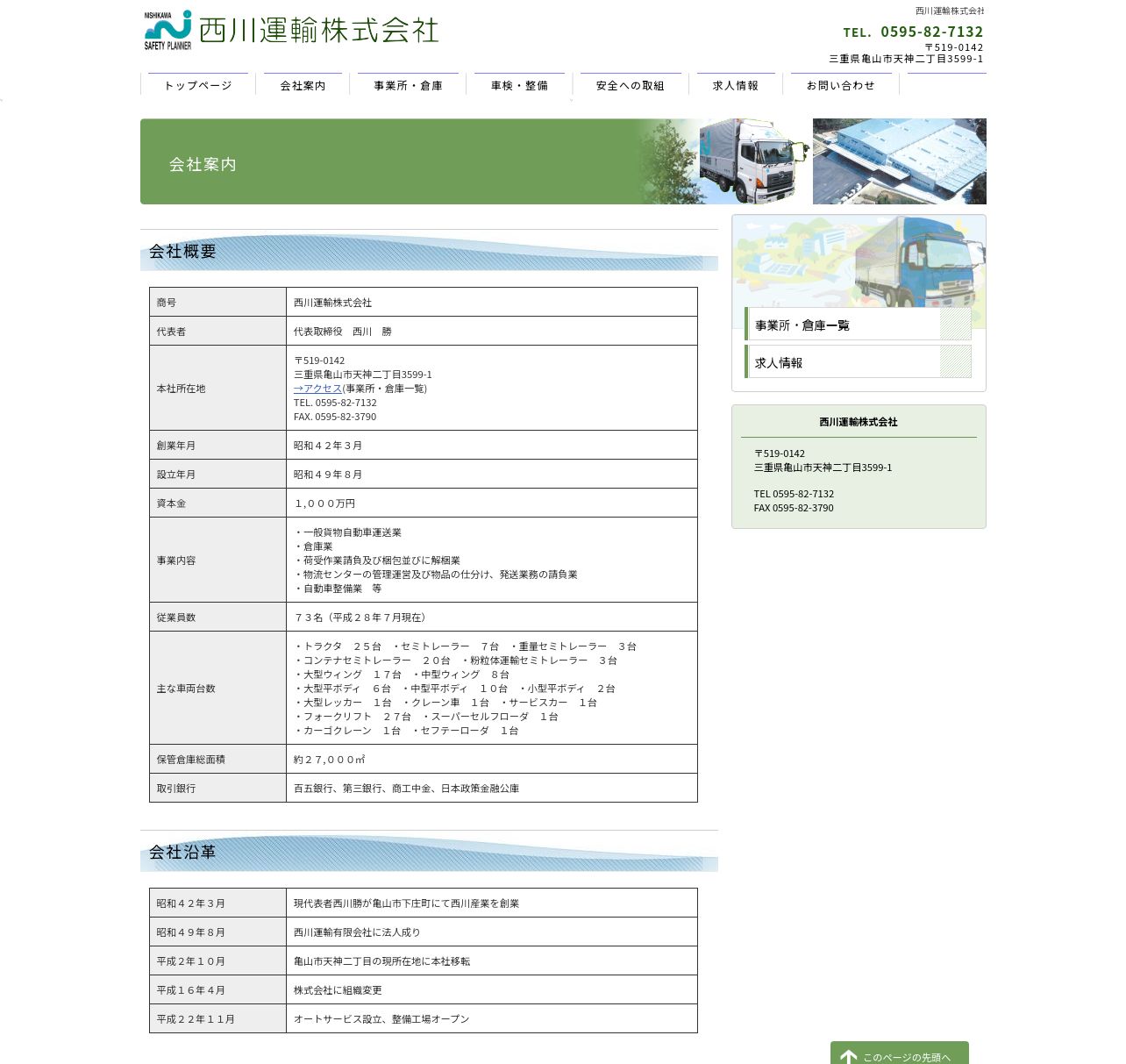Click the 会社概要 section heading
The width and height of the screenshot is (1126, 1064).
[182, 252]
